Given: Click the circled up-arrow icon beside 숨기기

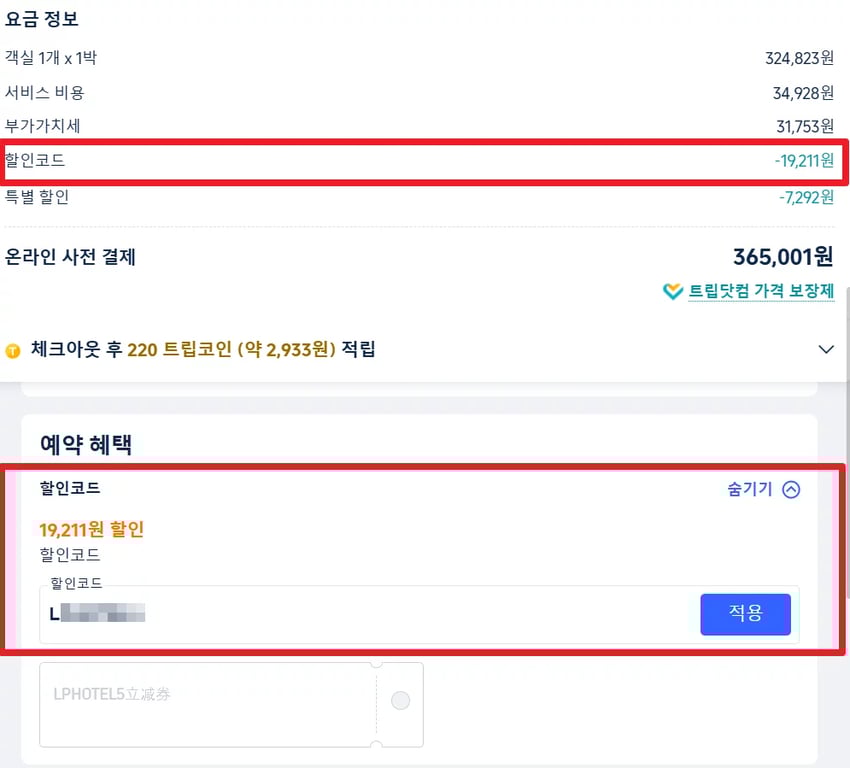Looking at the screenshot, I should point(791,490).
